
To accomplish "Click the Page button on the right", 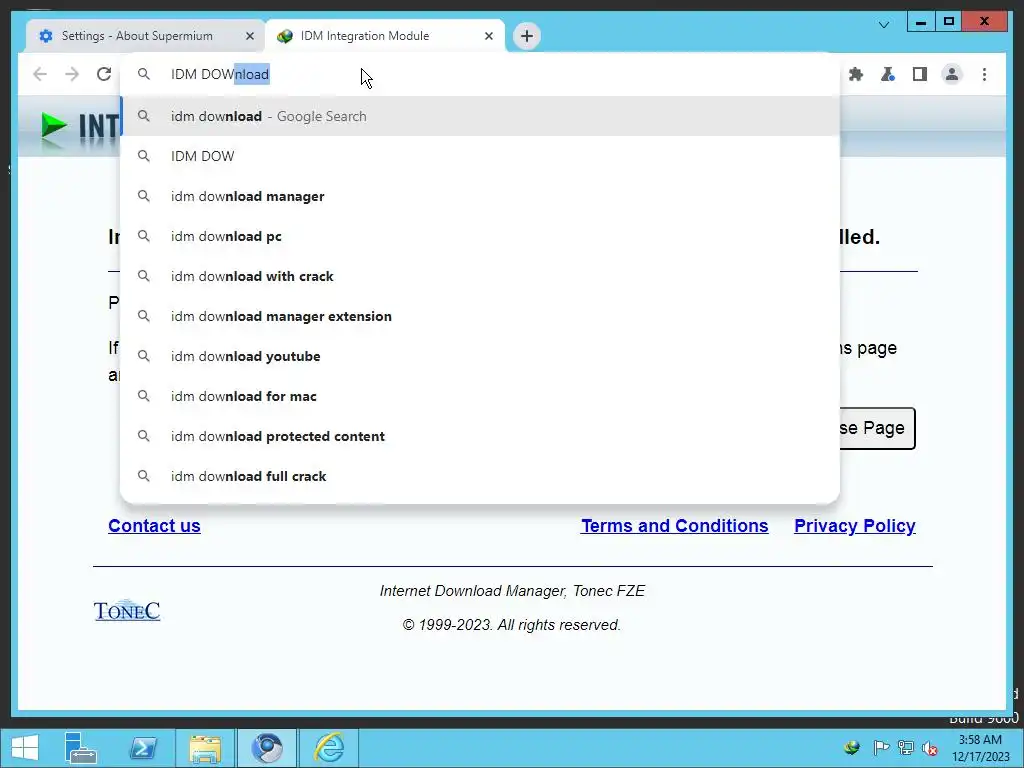I will tap(877, 428).
